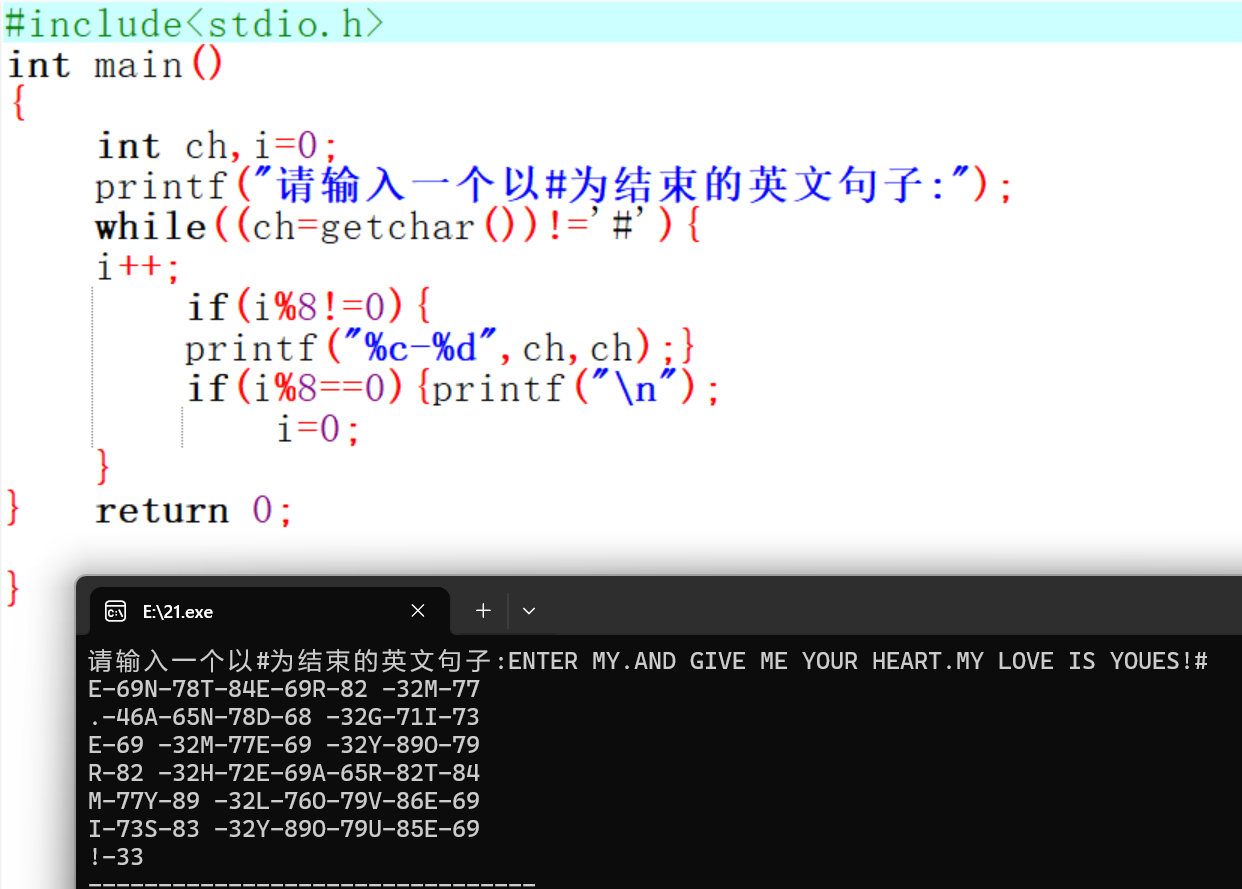Click the console icon on the terminal tab
The height and width of the screenshot is (889, 1242).
tap(116, 611)
